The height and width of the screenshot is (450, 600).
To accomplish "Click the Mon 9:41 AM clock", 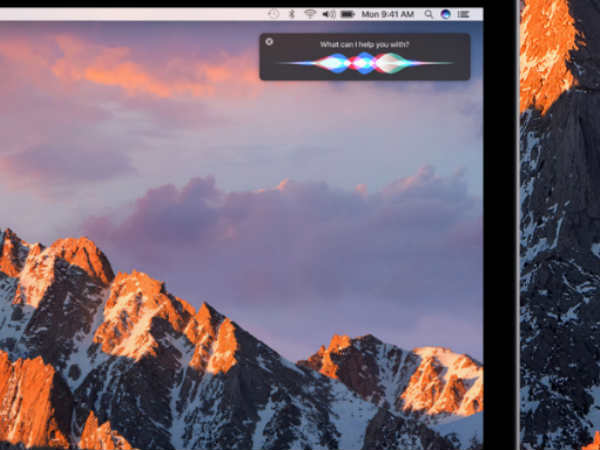I will (388, 15).
